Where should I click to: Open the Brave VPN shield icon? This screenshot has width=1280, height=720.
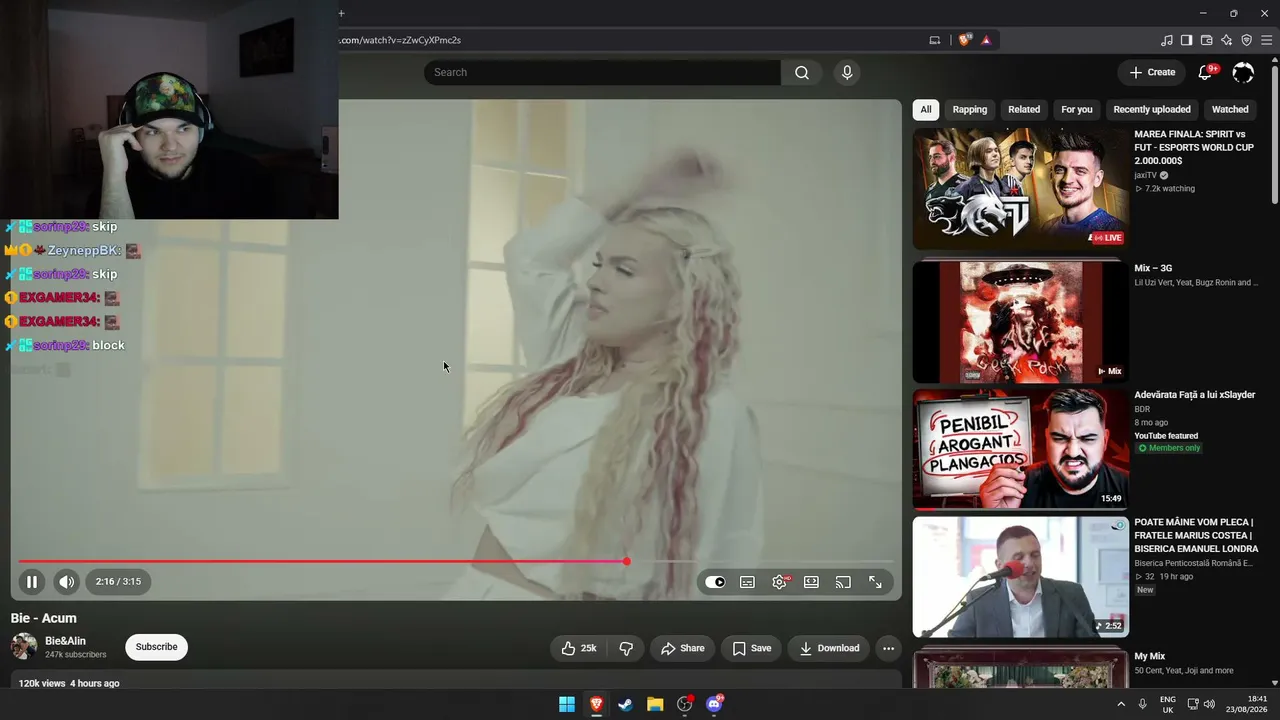coord(1247,40)
